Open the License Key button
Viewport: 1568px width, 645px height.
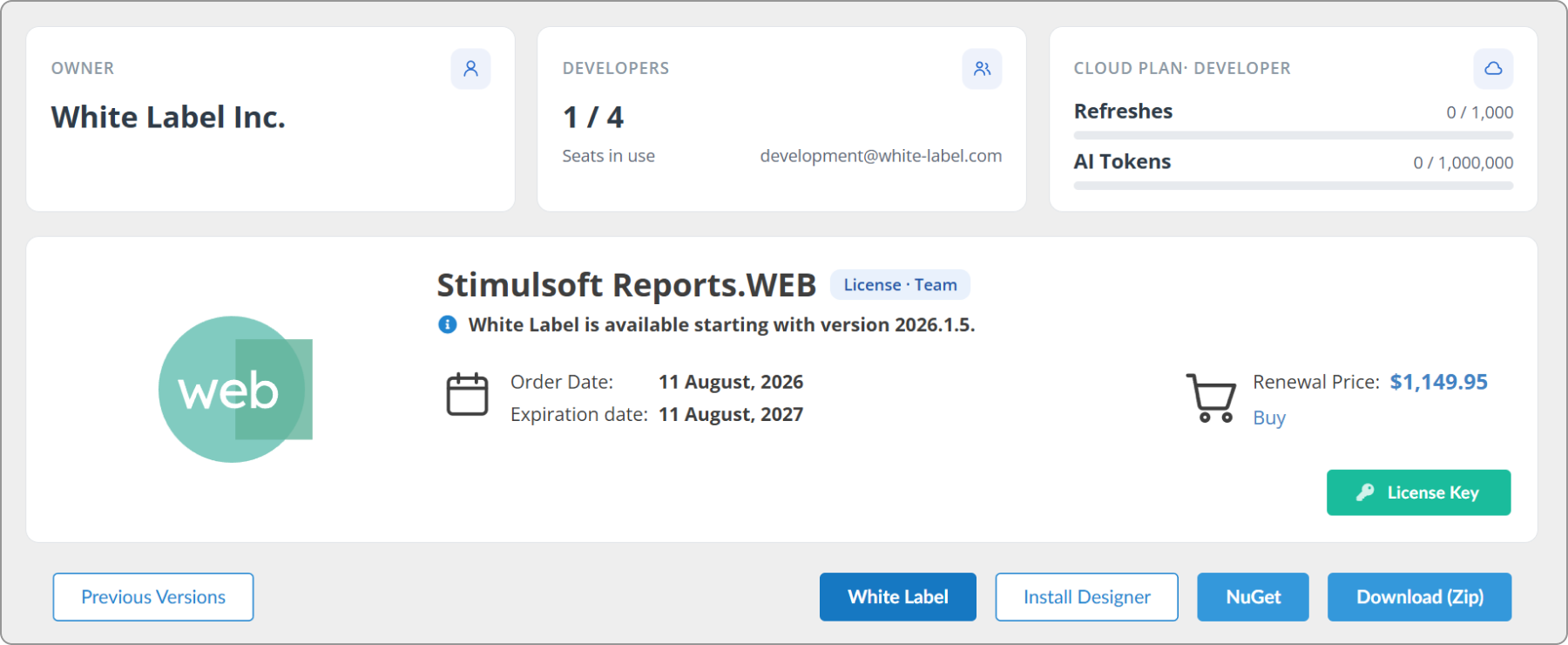[x=1418, y=492]
